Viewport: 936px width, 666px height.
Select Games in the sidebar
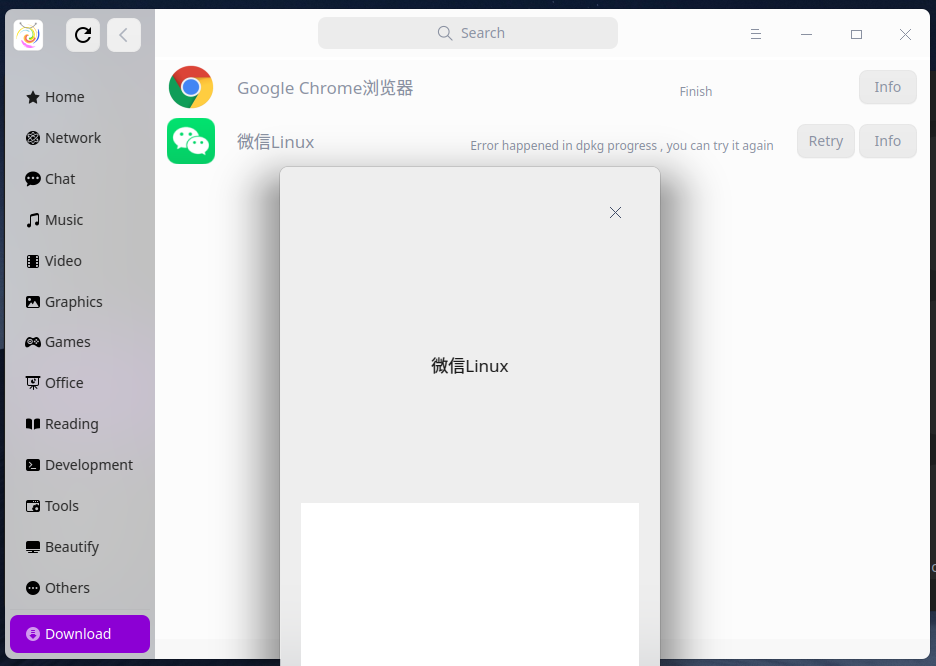pyautogui.click(x=80, y=342)
